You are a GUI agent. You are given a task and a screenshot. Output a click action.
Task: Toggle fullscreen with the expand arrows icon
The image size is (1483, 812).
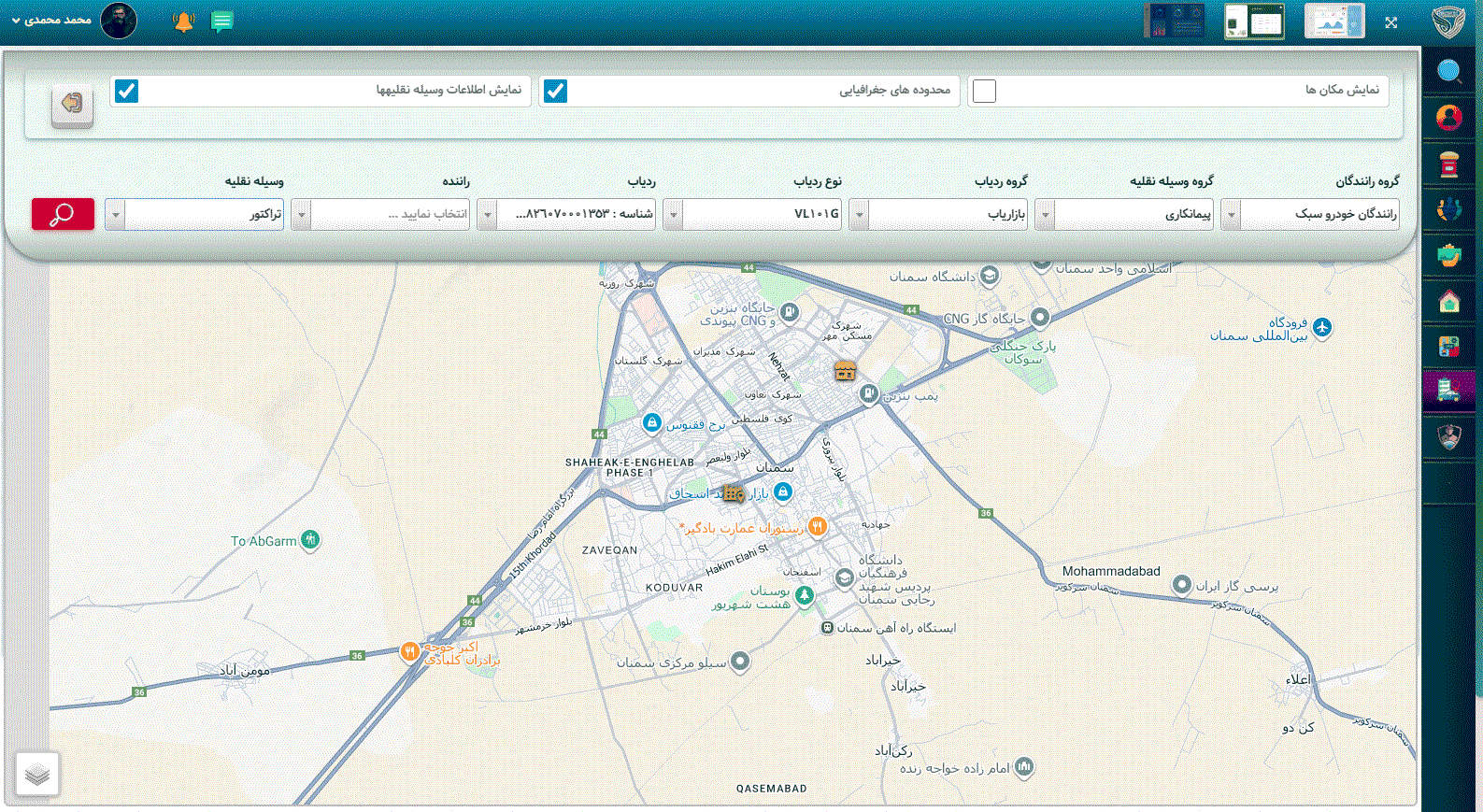click(1391, 22)
